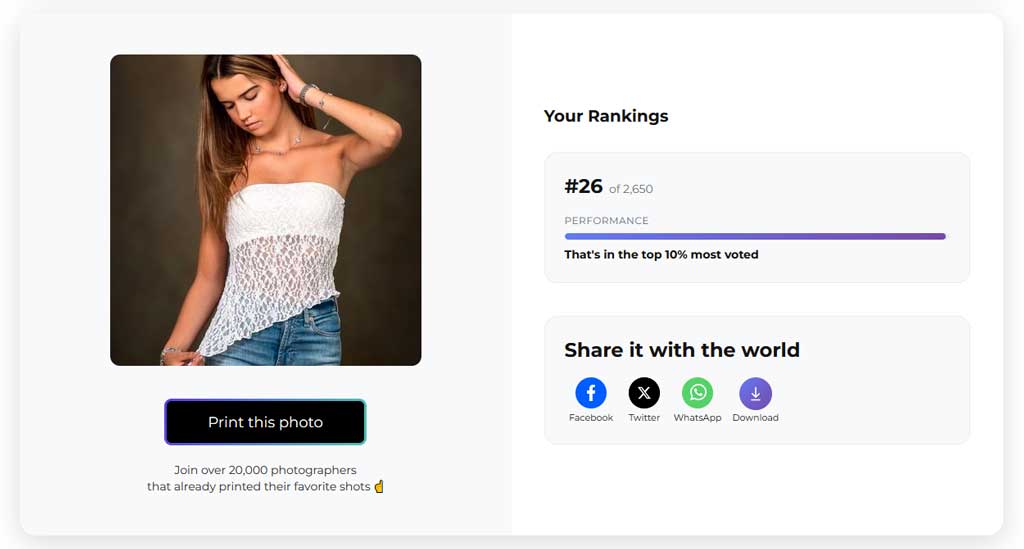Screen dimensions: 1024x549
Task: Click the Download text label
Action: pos(755,418)
